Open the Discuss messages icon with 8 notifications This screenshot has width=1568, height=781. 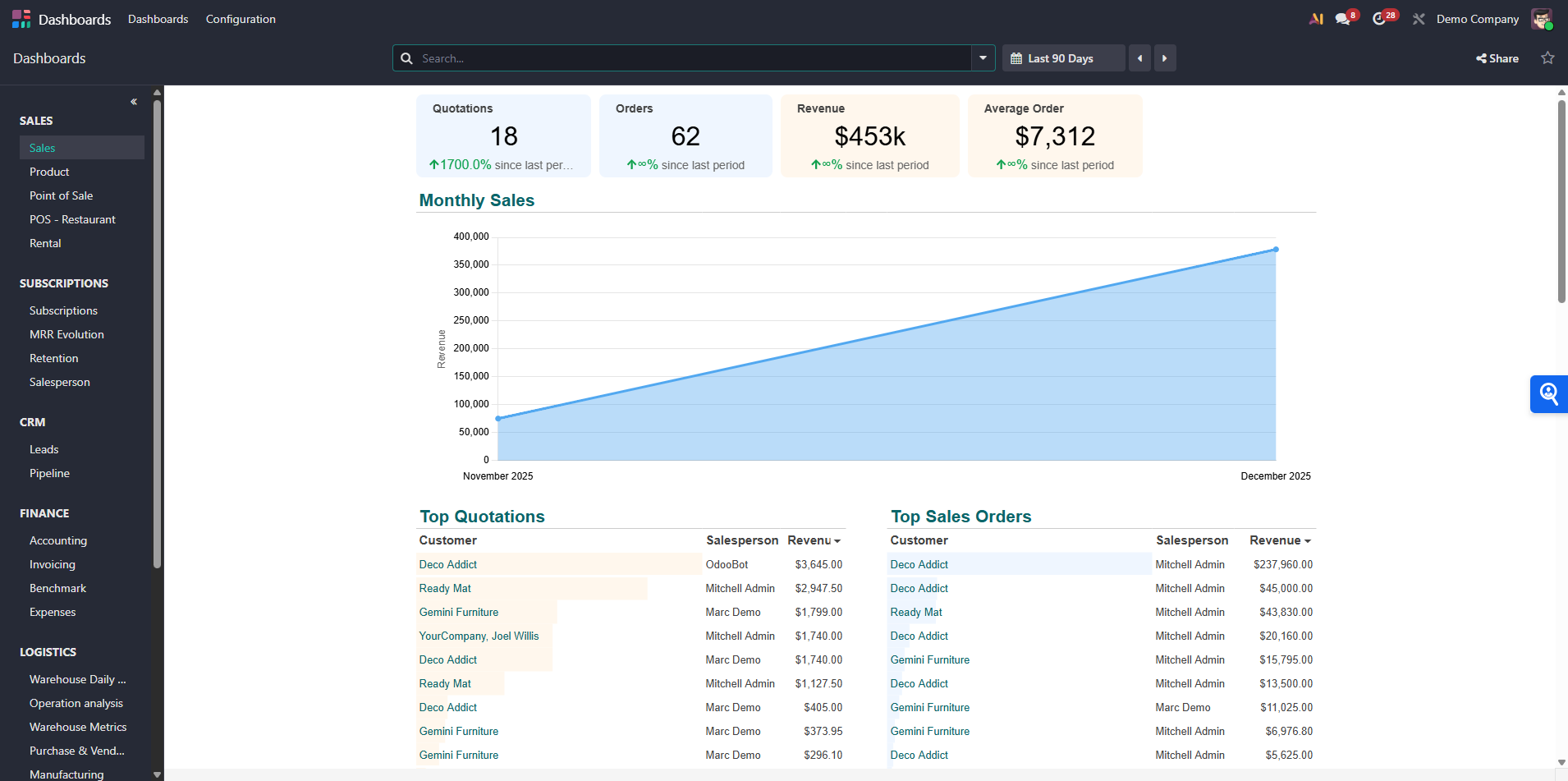[x=1345, y=16]
